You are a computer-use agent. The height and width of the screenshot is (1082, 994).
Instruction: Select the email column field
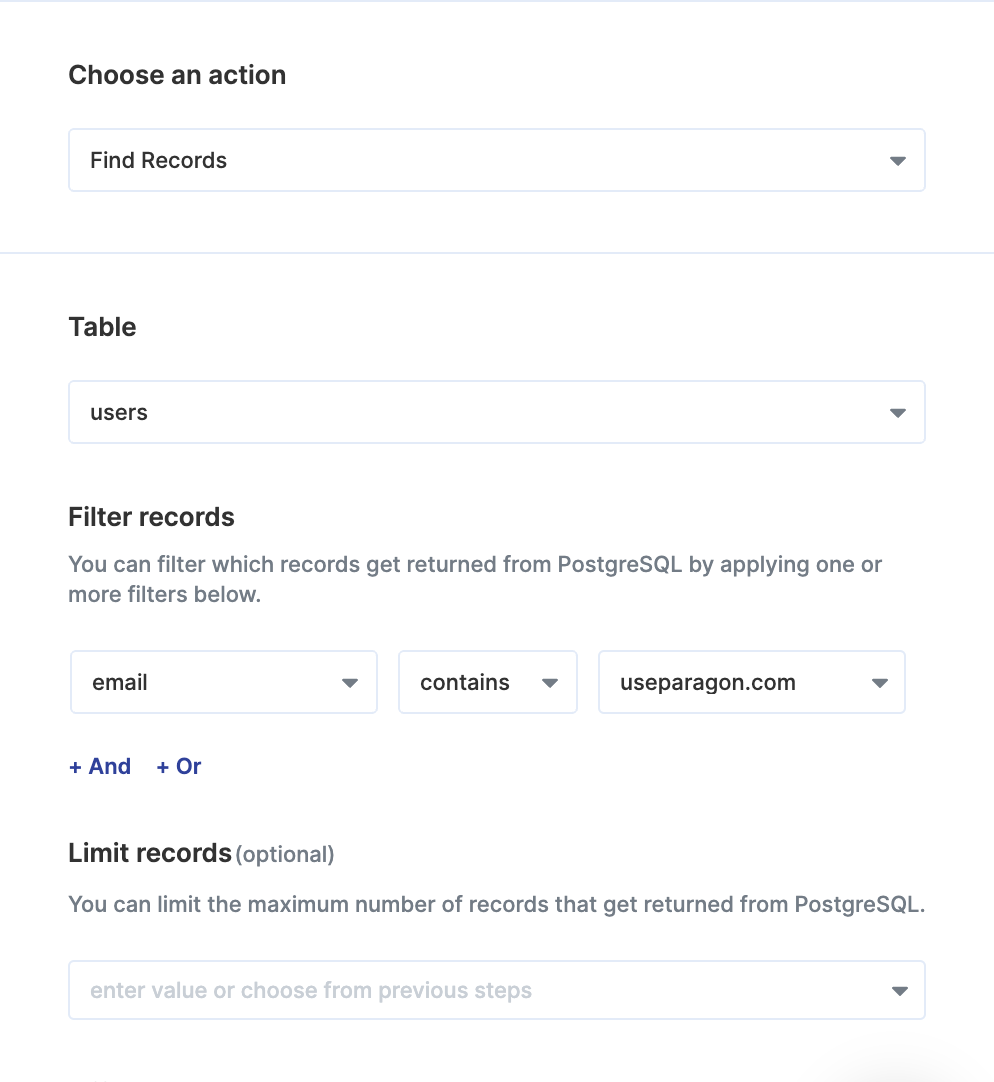click(224, 682)
